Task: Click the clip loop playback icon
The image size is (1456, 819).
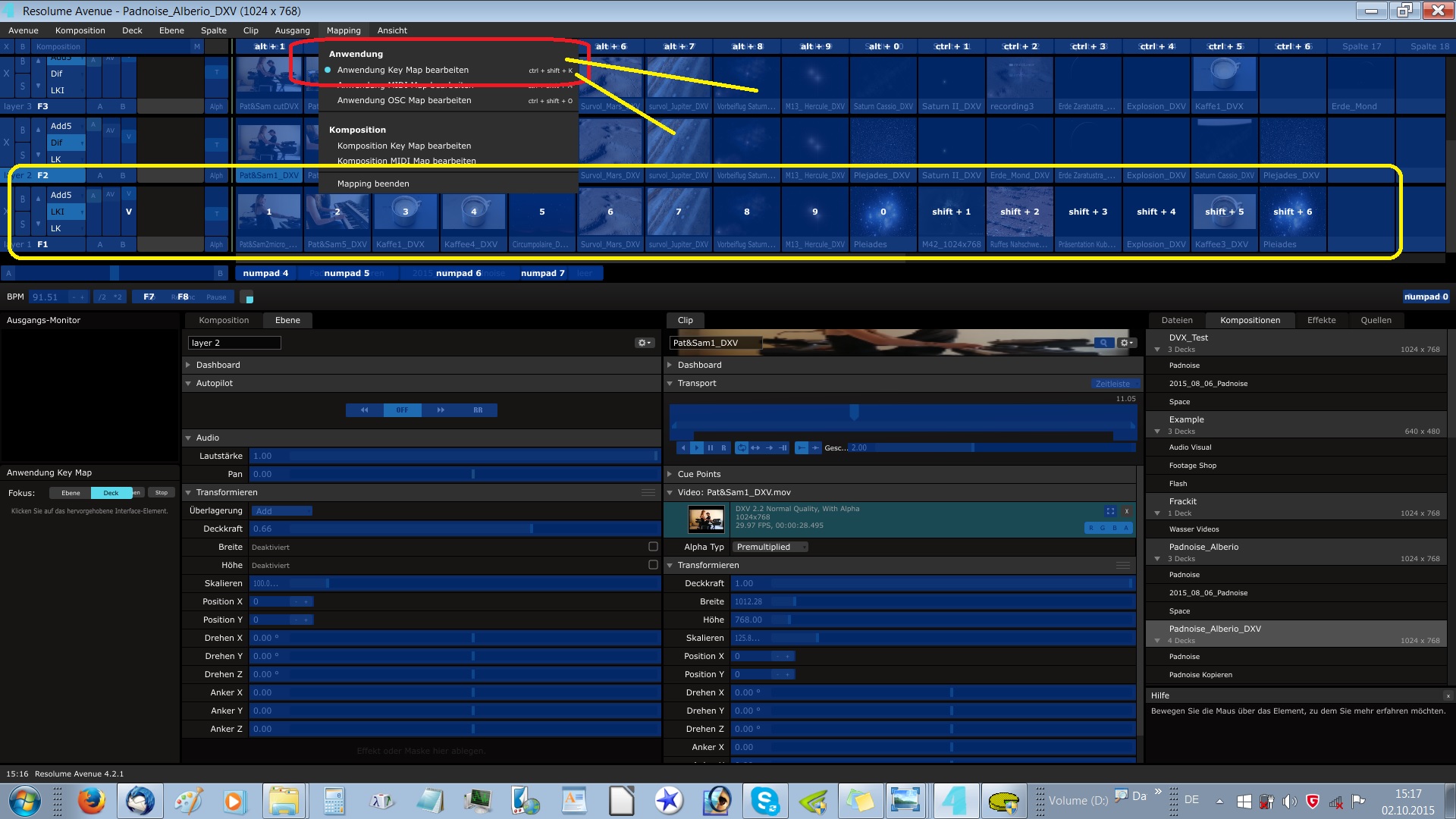Action: coord(742,447)
